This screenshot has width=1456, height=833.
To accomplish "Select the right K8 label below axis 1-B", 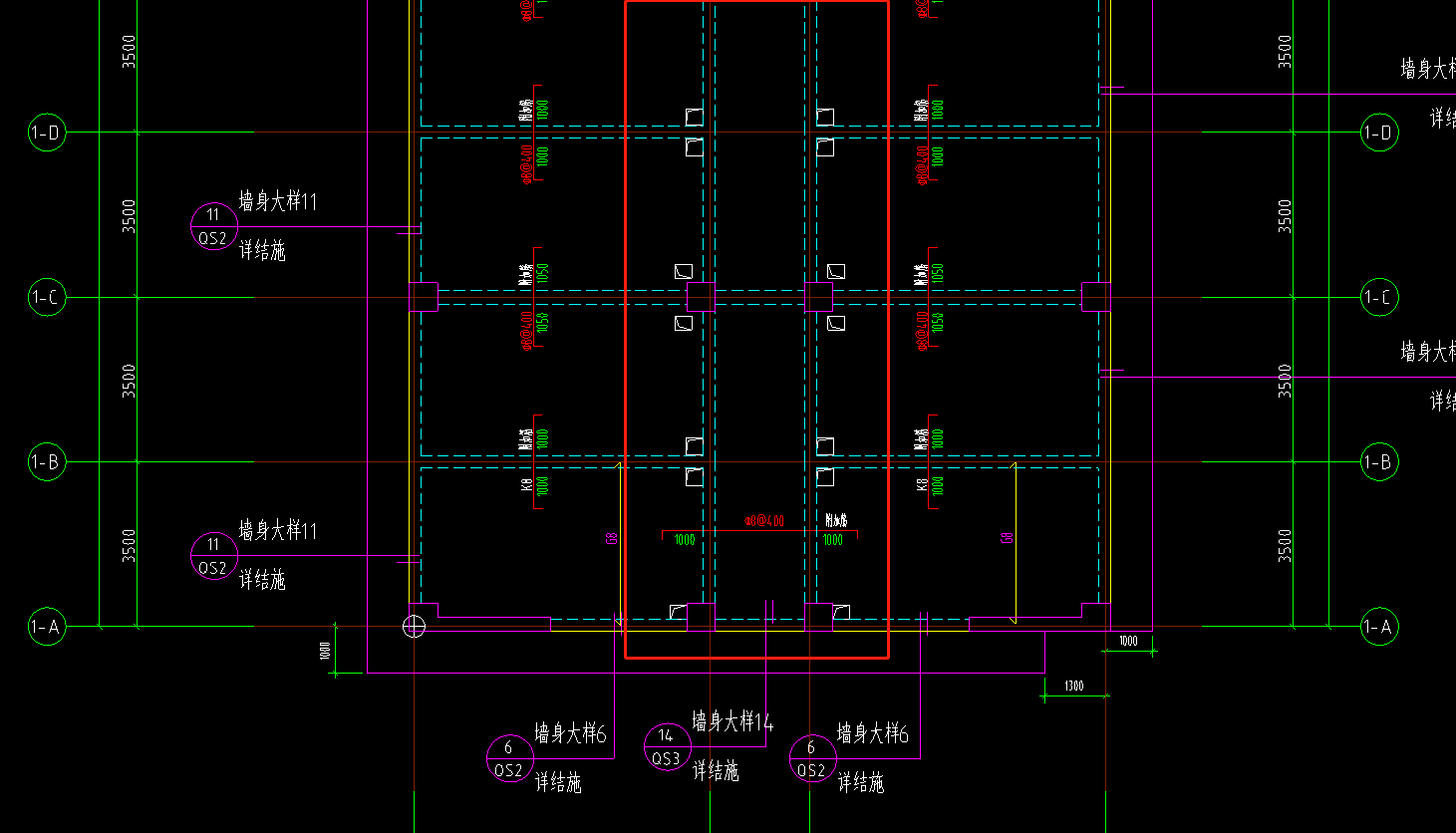I will pyautogui.click(x=923, y=484).
